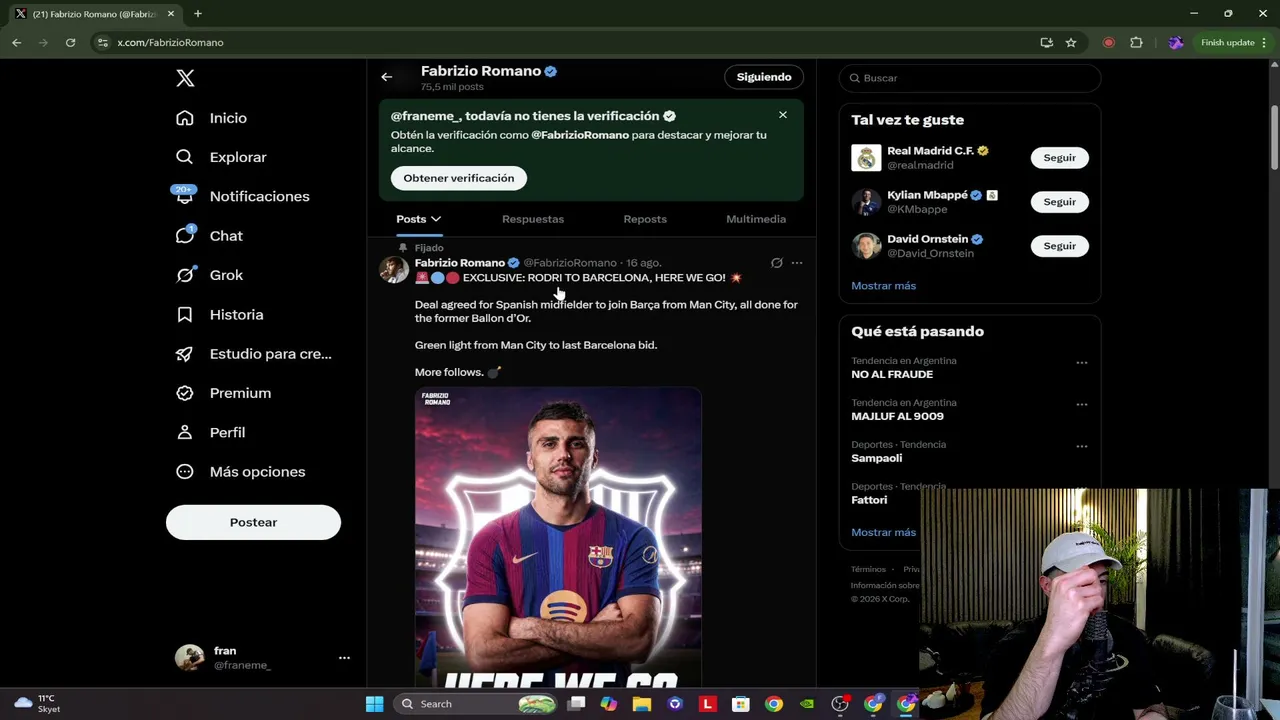Open the Más opciones ellipsis icon
This screenshot has width=1280, height=720.
coord(185,472)
